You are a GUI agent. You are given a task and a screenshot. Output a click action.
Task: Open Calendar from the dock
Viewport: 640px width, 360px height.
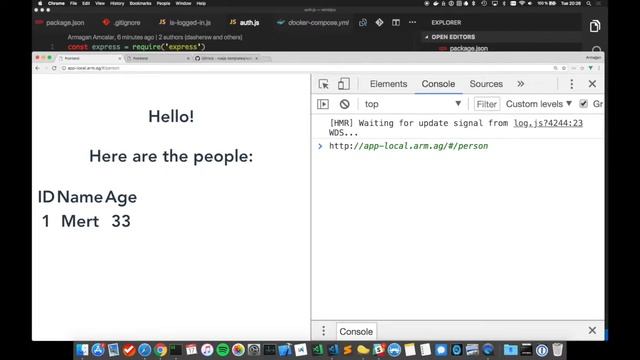(x=191, y=350)
